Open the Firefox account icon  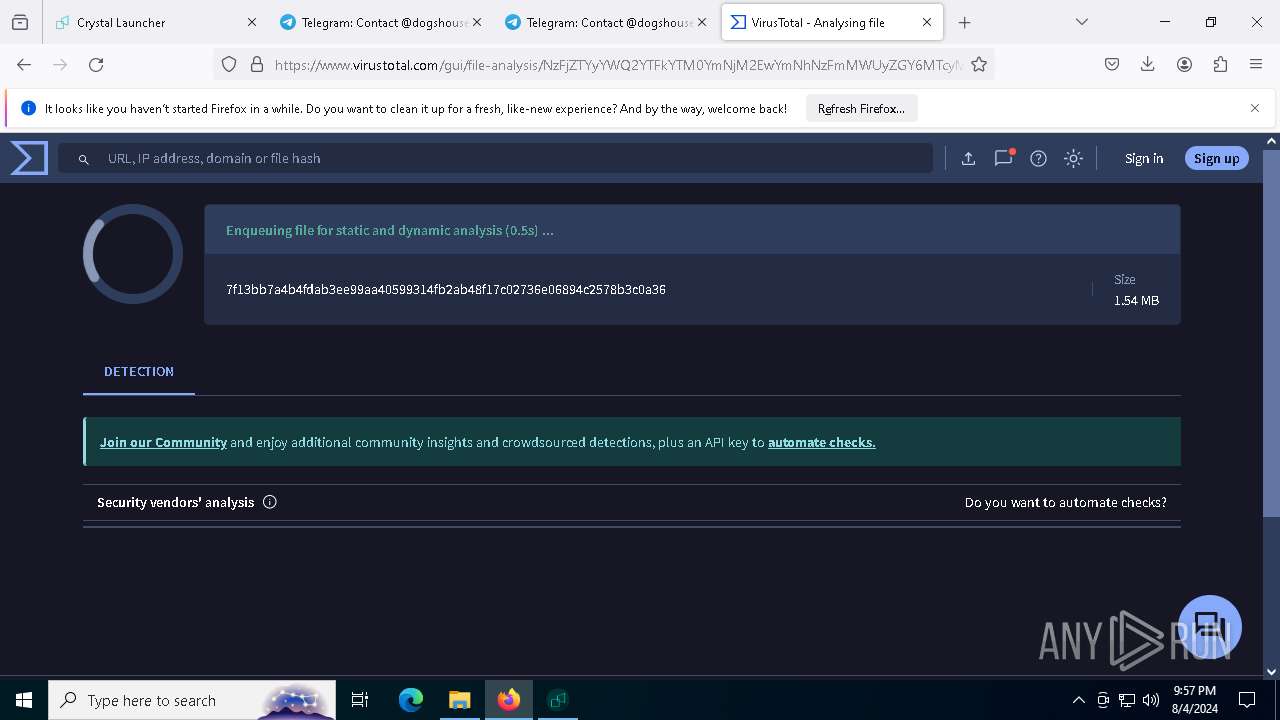pos(1184,64)
